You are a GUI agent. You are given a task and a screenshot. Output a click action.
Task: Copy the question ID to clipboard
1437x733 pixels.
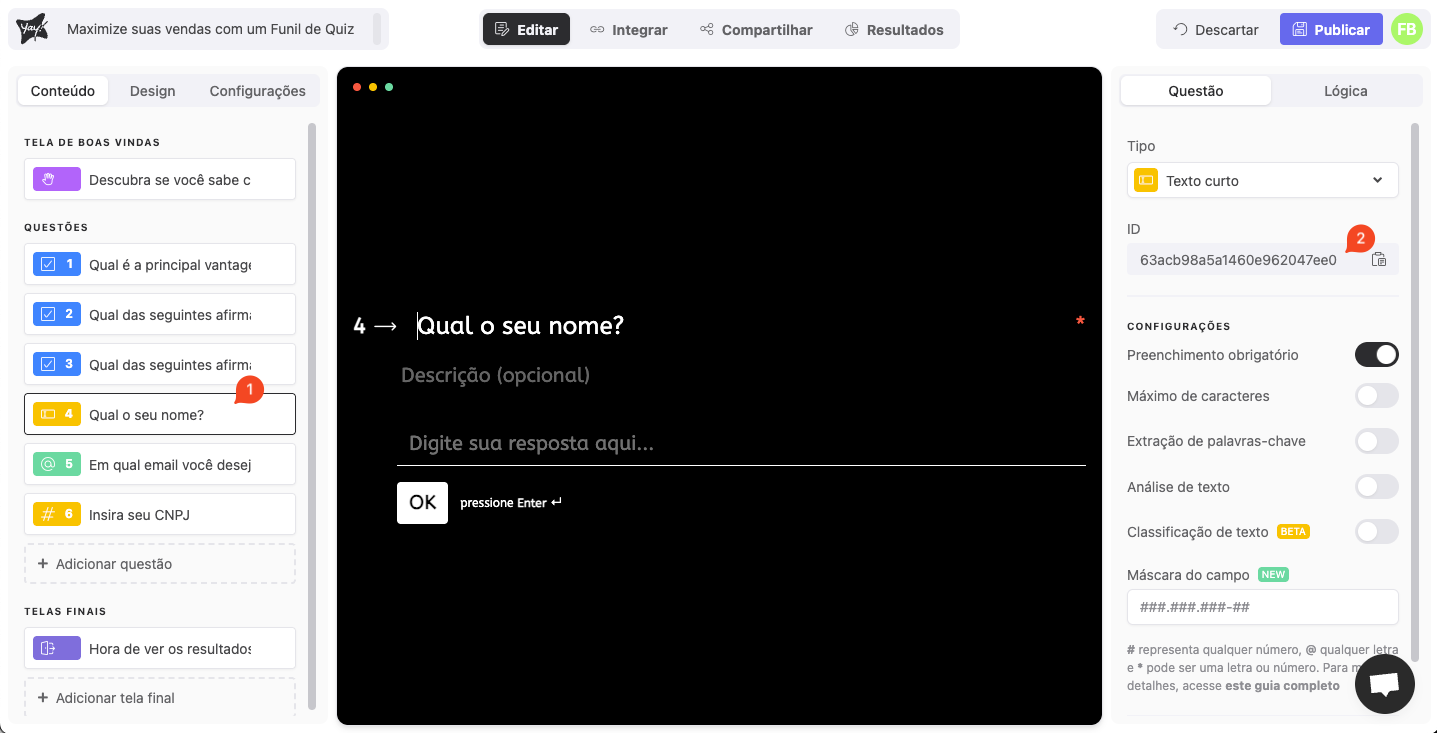tap(1379, 260)
